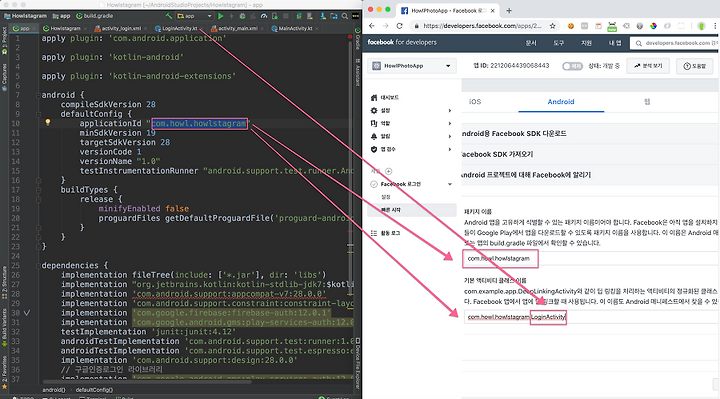Click the green Run app play button

point(221,16)
